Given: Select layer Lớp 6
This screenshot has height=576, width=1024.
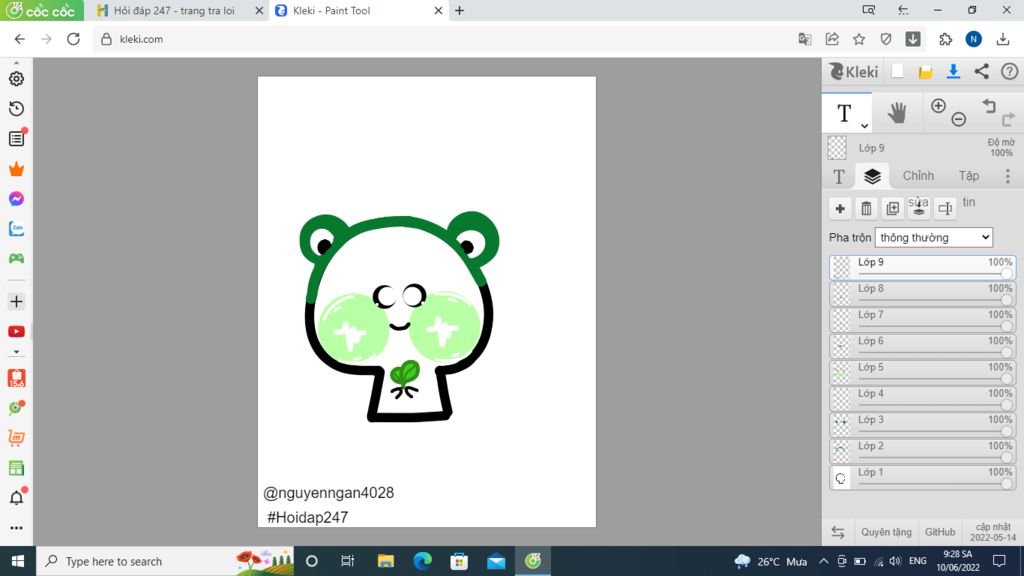Looking at the screenshot, I should pos(922,346).
